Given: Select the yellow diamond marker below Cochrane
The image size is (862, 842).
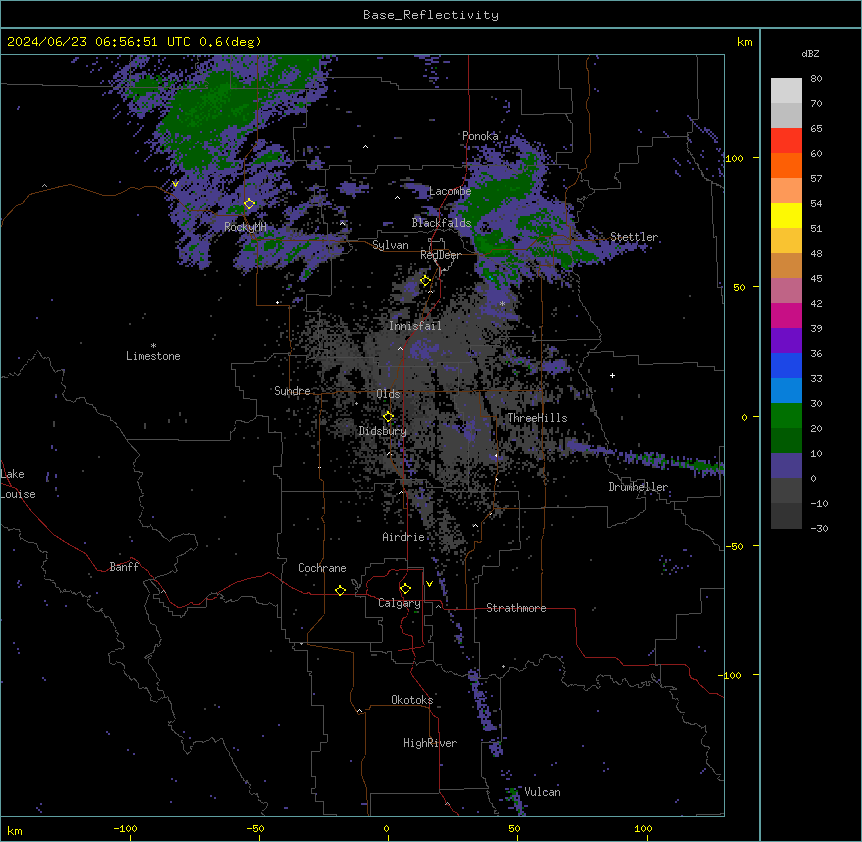Looking at the screenshot, I should [x=340, y=590].
